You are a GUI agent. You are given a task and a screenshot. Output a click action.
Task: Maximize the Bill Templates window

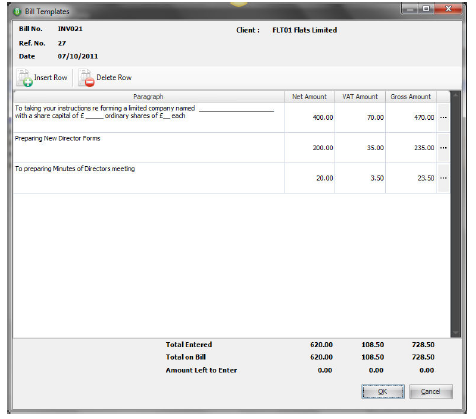point(426,9)
